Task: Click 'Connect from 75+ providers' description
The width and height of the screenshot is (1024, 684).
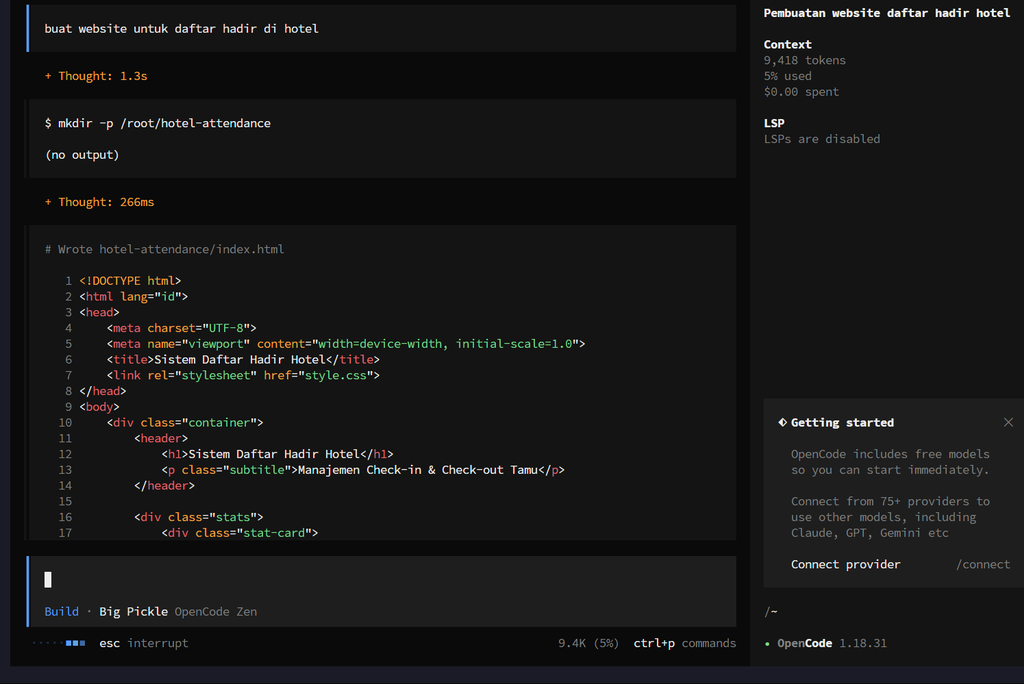Action: pos(890,517)
